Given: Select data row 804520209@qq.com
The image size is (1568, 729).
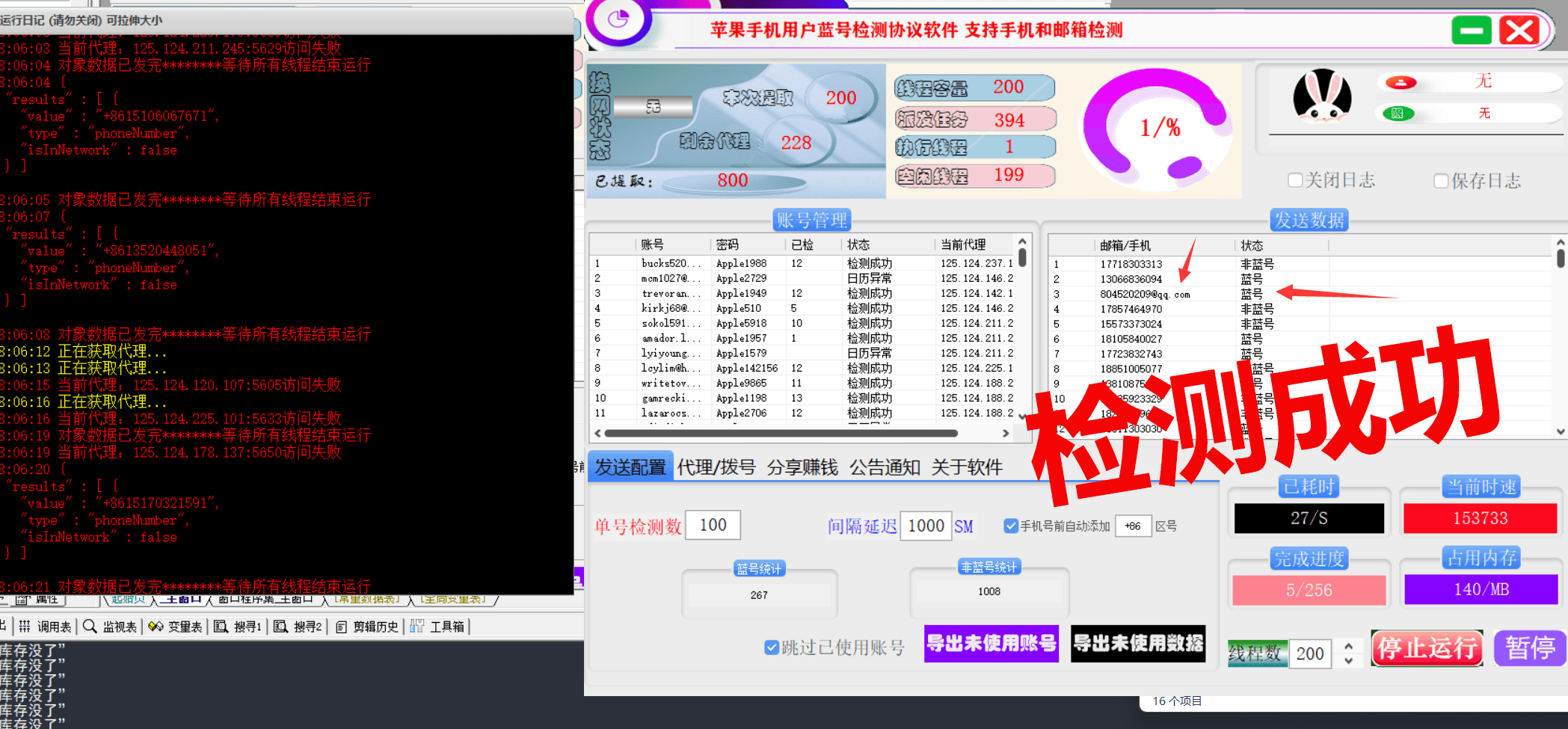Looking at the screenshot, I should pyautogui.click(x=1301, y=294).
